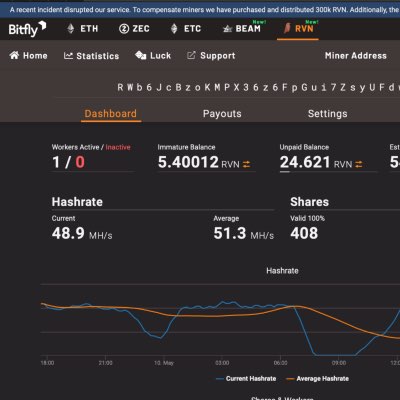Select the BEAM coin icon
The image size is (400, 400).
click(227, 29)
